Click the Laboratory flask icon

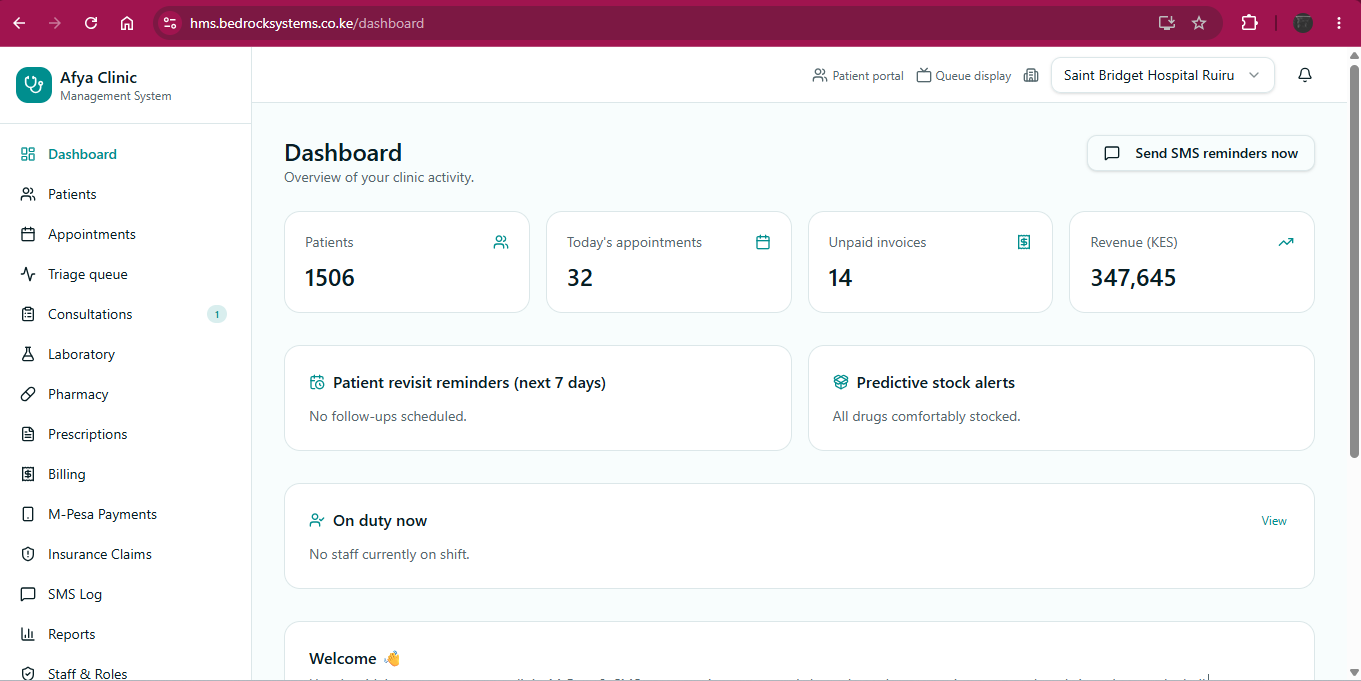(x=28, y=354)
